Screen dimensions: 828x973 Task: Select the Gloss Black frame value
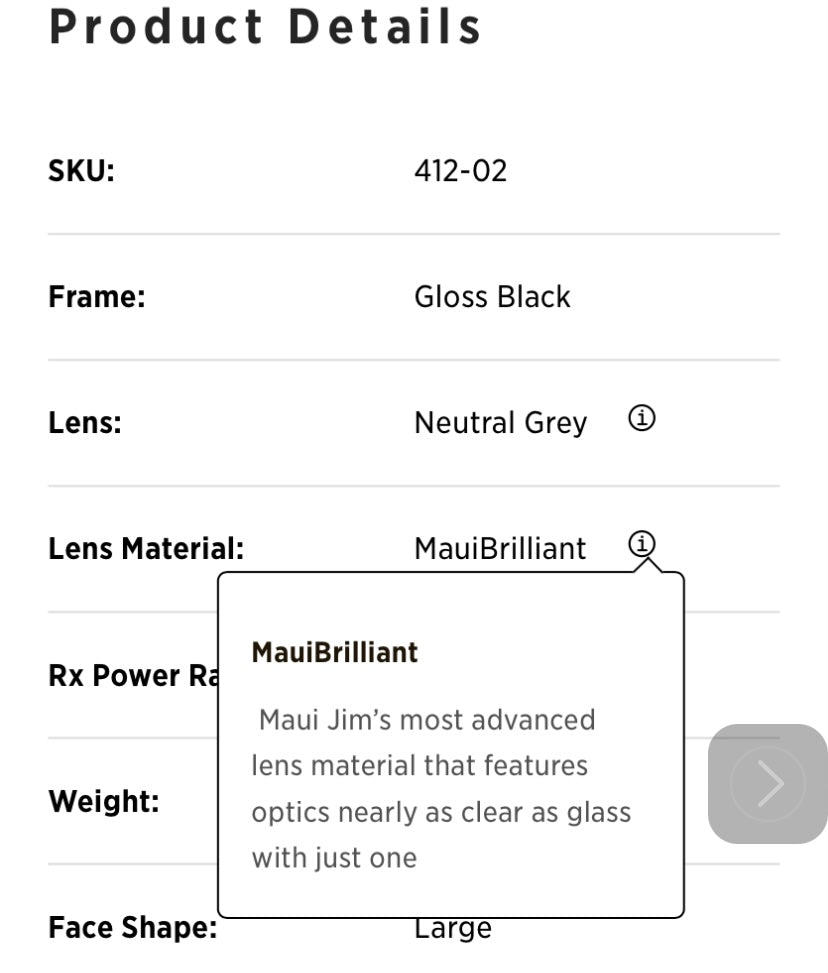(x=492, y=297)
